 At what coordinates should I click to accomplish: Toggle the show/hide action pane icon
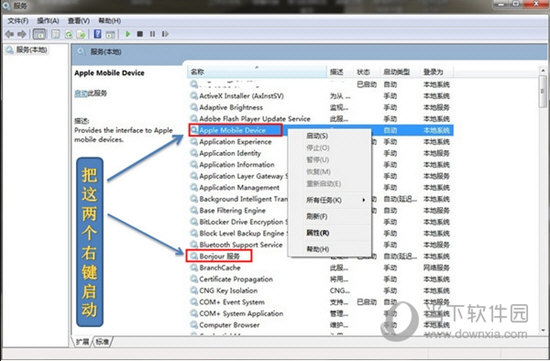point(110,34)
